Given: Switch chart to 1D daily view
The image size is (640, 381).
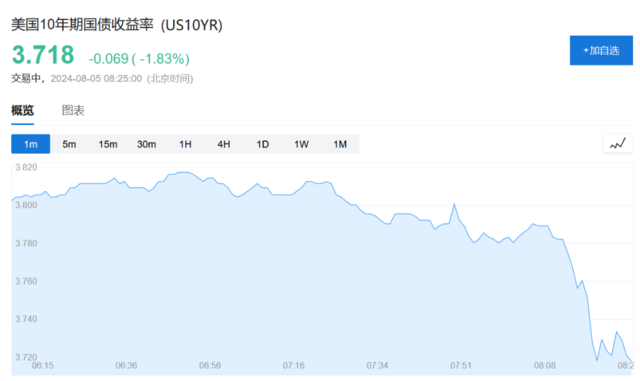Looking at the screenshot, I should tap(262, 144).
